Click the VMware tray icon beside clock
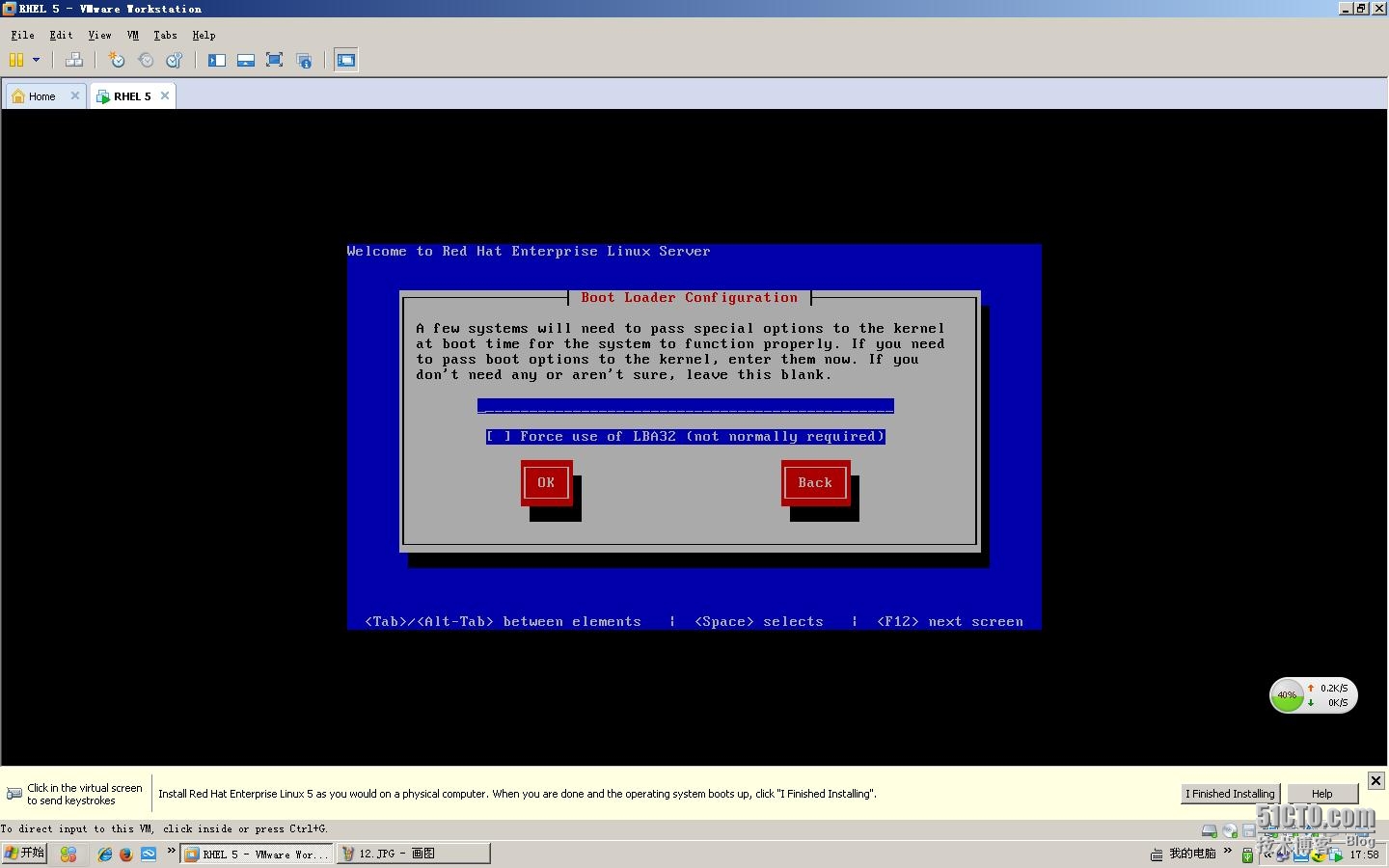Image resolution: width=1389 pixels, height=868 pixels. pos(1336,854)
